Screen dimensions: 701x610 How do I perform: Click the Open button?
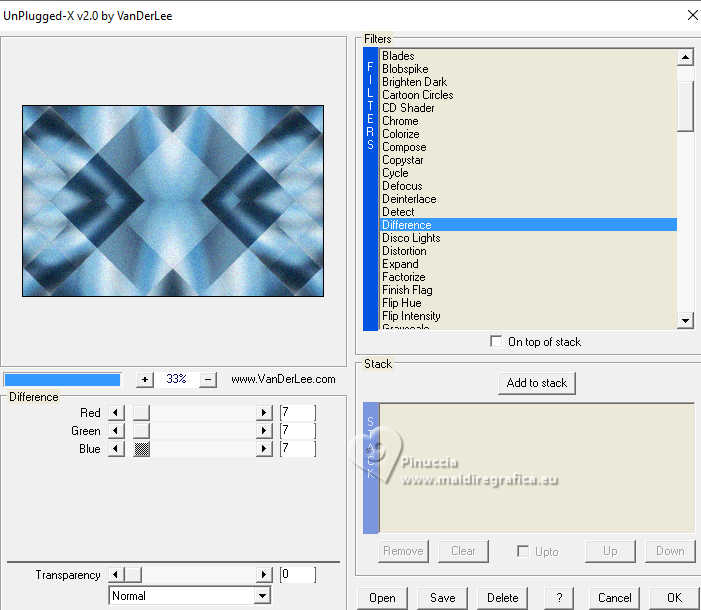tap(382, 598)
